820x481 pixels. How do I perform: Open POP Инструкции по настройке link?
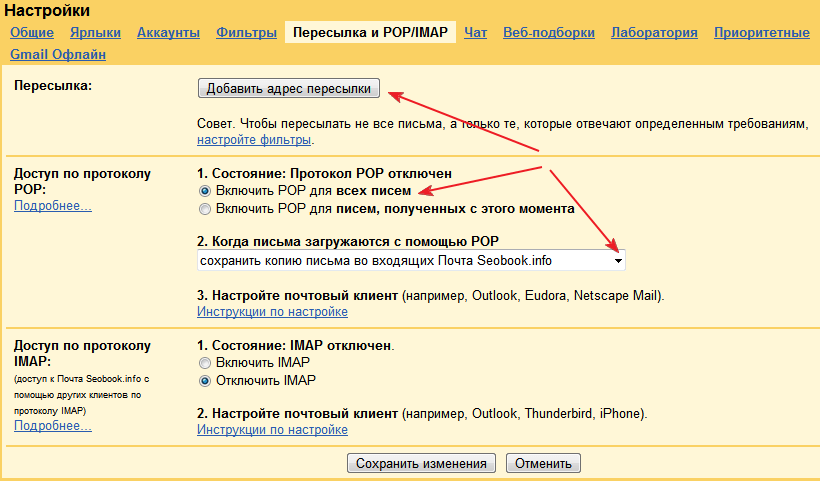coord(272,312)
